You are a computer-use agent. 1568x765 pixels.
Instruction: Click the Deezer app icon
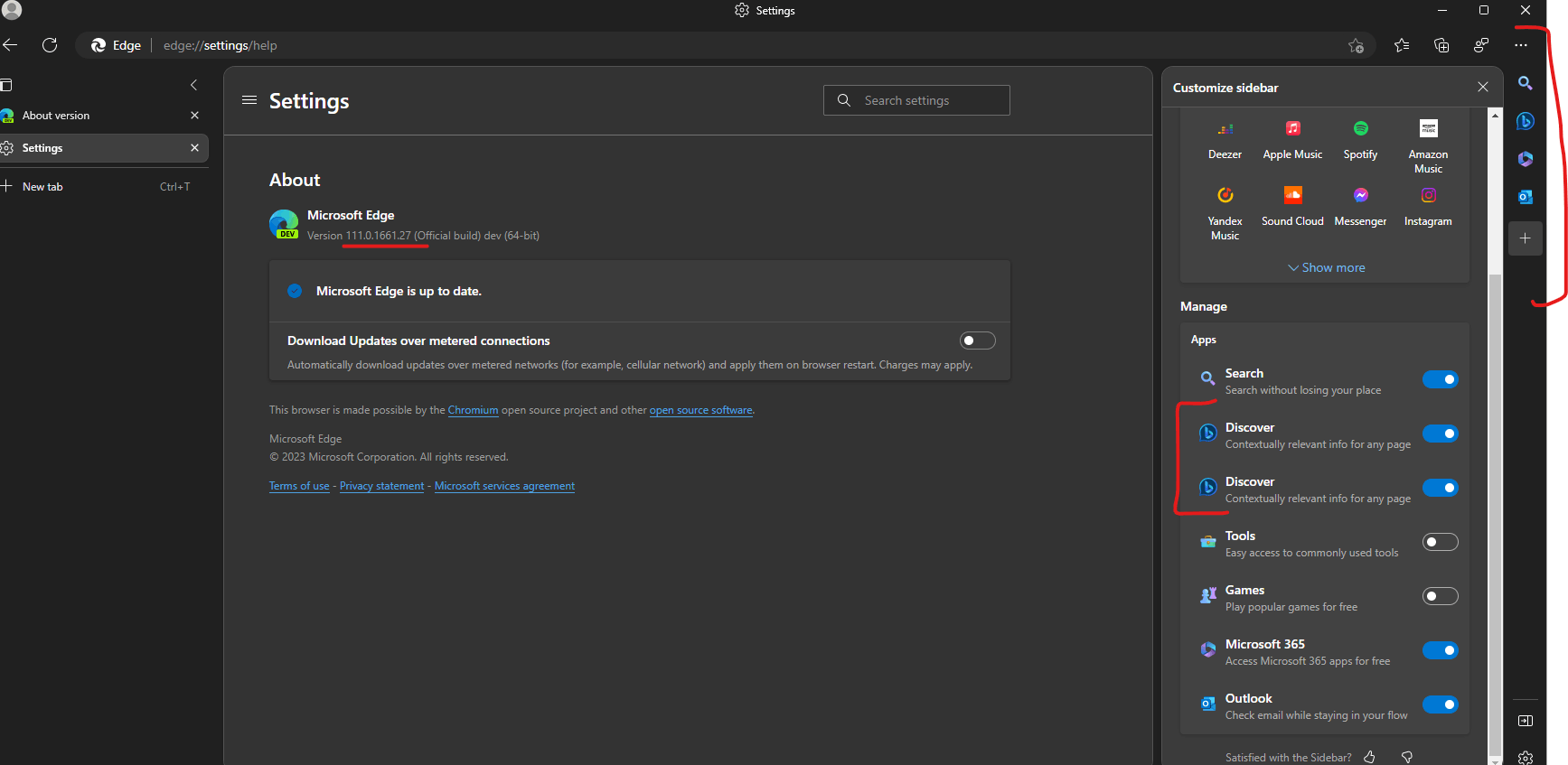click(x=1225, y=129)
